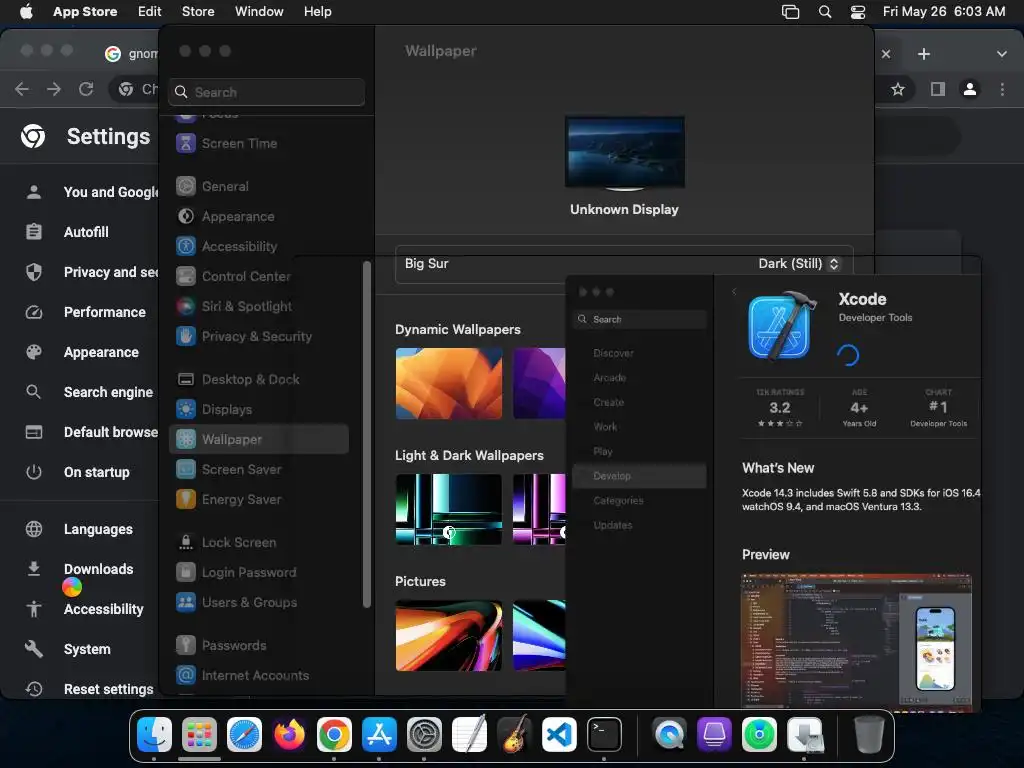Open Displays in System Settings sidebar
The height and width of the screenshot is (768, 1024).
tap(259, 409)
